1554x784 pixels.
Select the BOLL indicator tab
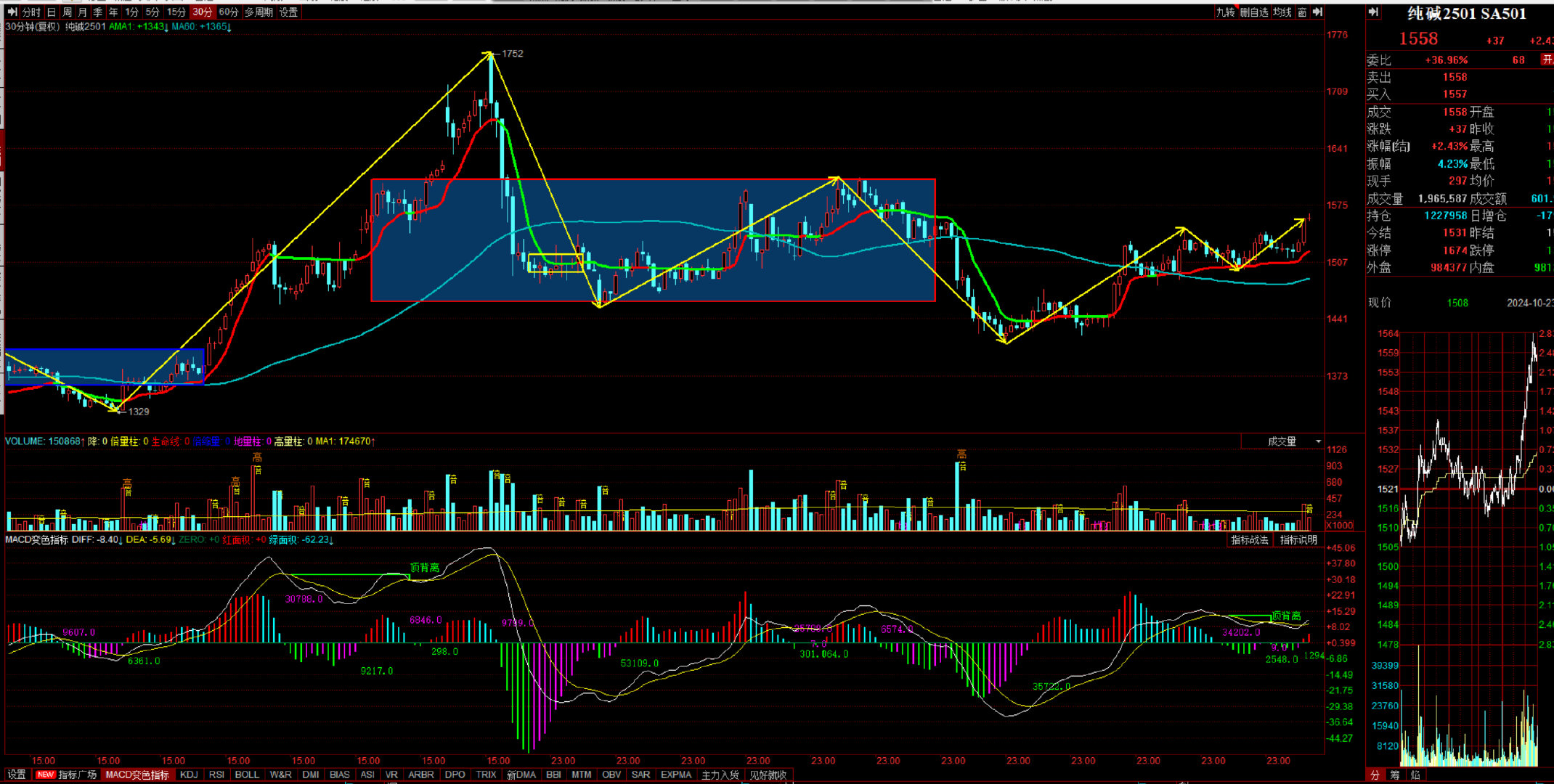pyautogui.click(x=247, y=775)
